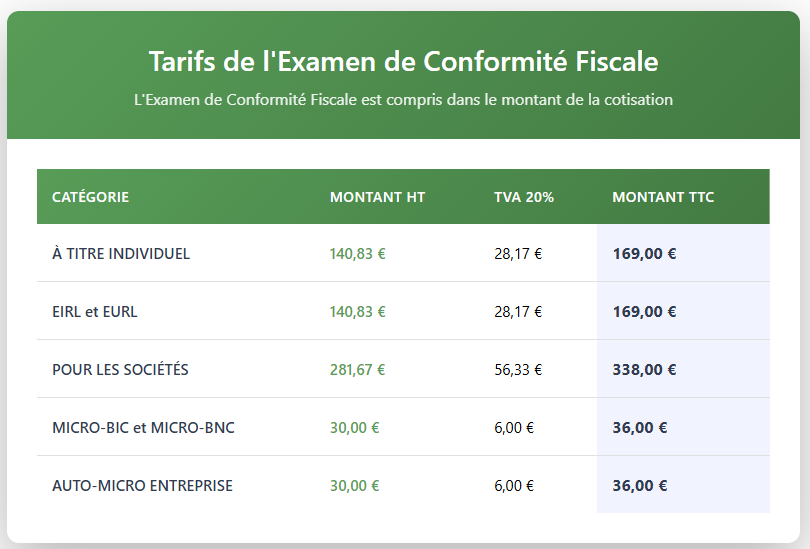
Task: Select the 'POUR LES SOCIÉTÉS' row label
Action: (120, 370)
